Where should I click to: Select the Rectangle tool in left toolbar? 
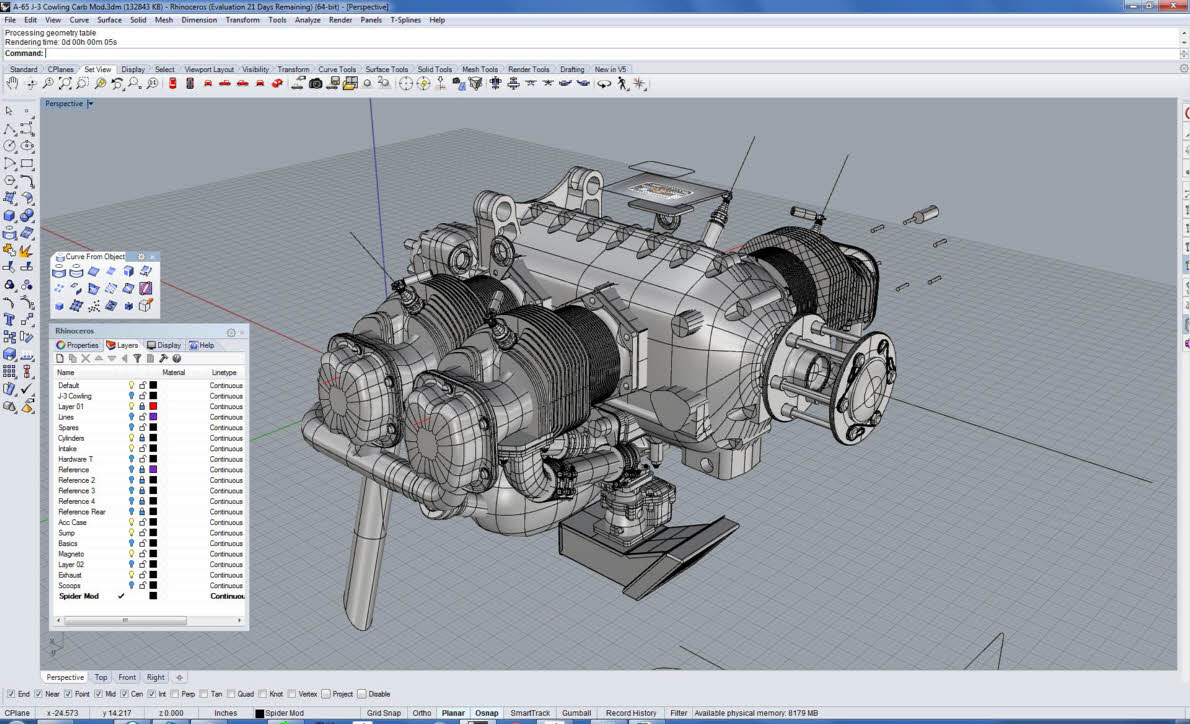27,163
